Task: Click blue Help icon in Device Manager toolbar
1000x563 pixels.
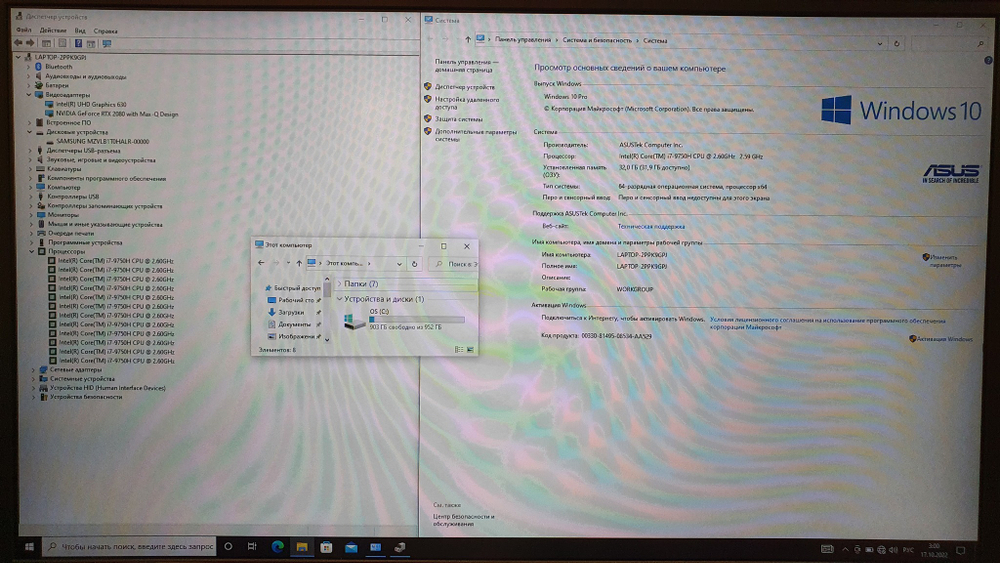Action: (78, 43)
